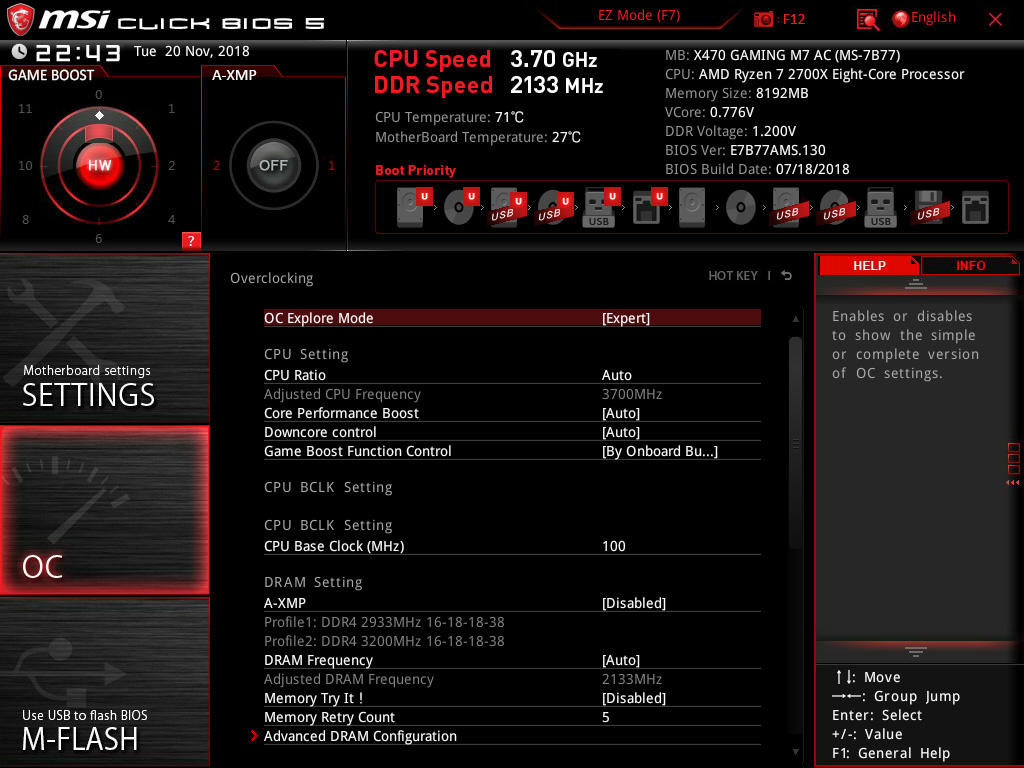Open the BIOS search magnifier icon
1024x768 pixels.
(x=867, y=20)
